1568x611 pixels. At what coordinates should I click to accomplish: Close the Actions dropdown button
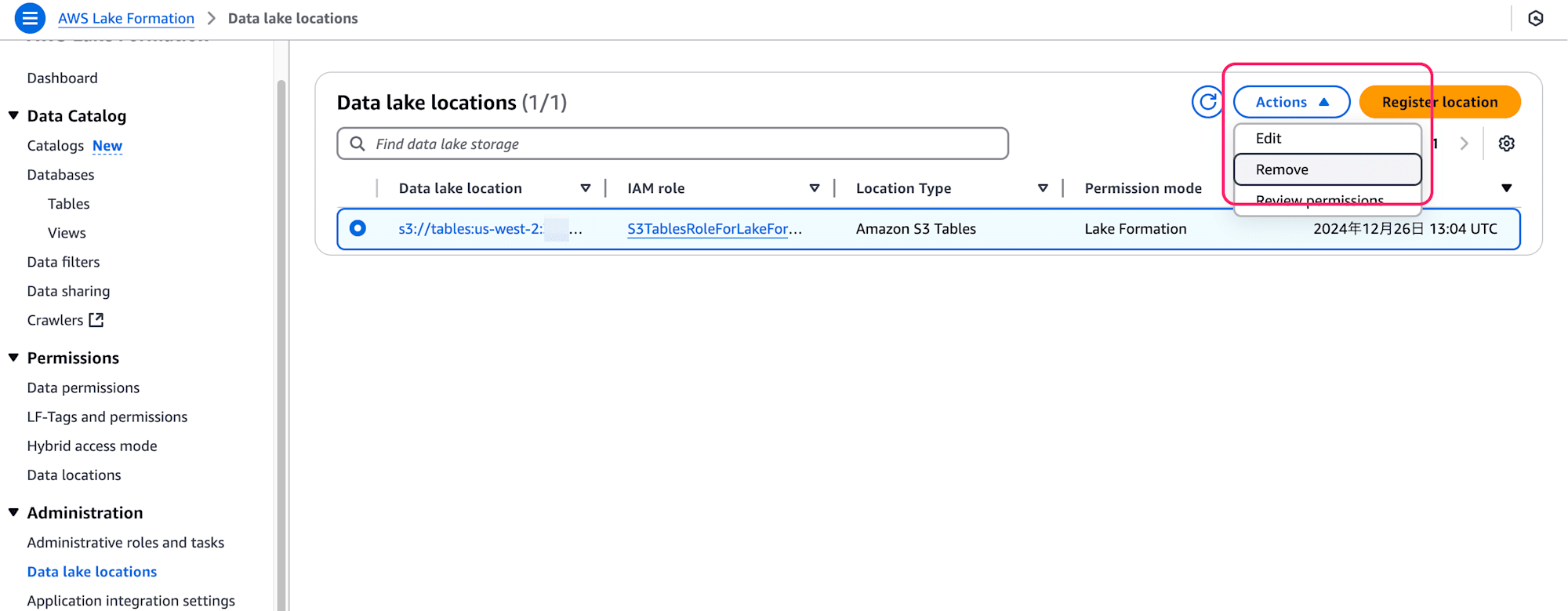(1291, 102)
